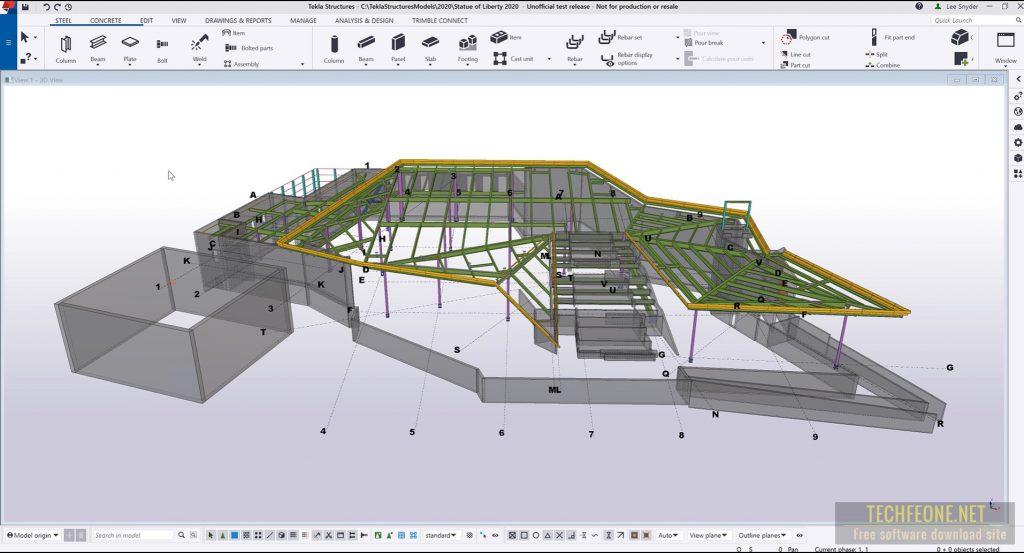Toggle the arrow select-all selection switch
The image size is (1024, 553).
click(211, 535)
